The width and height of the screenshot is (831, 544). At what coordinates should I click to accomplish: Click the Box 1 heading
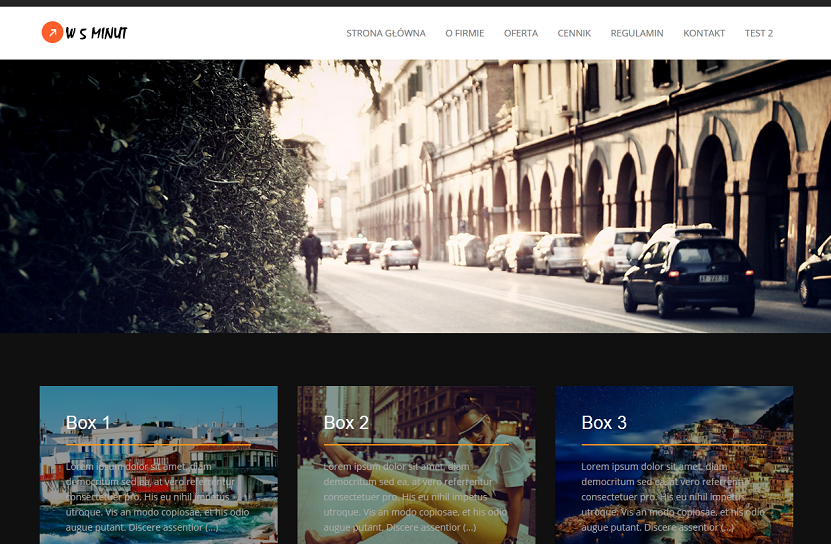click(x=88, y=423)
